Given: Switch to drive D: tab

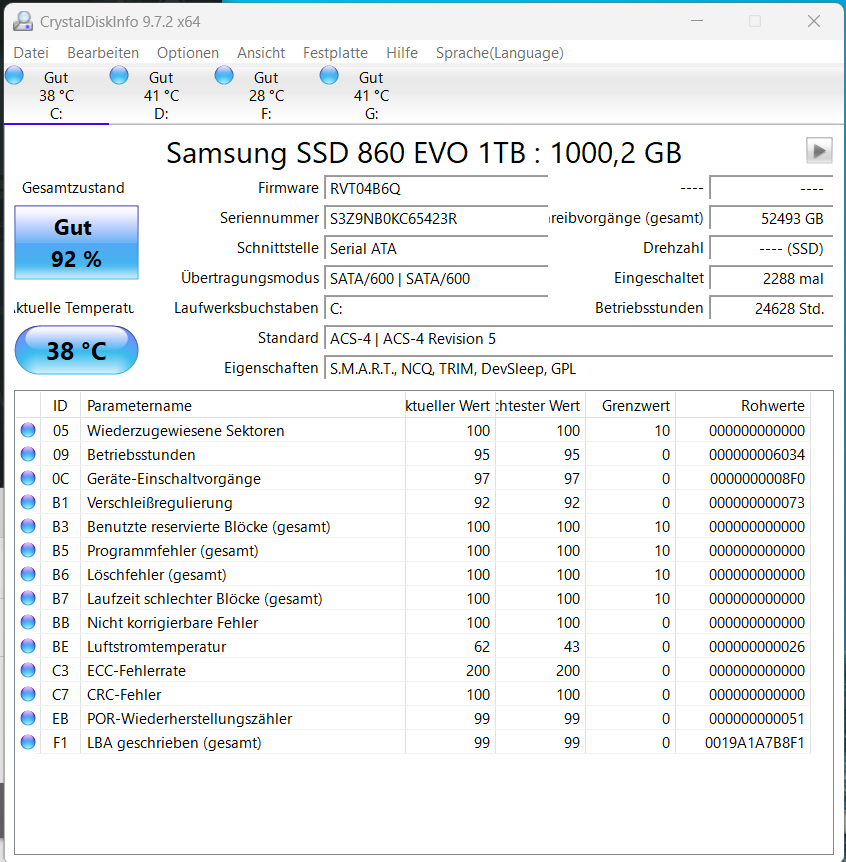Looking at the screenshot, I should pos(161,95).
